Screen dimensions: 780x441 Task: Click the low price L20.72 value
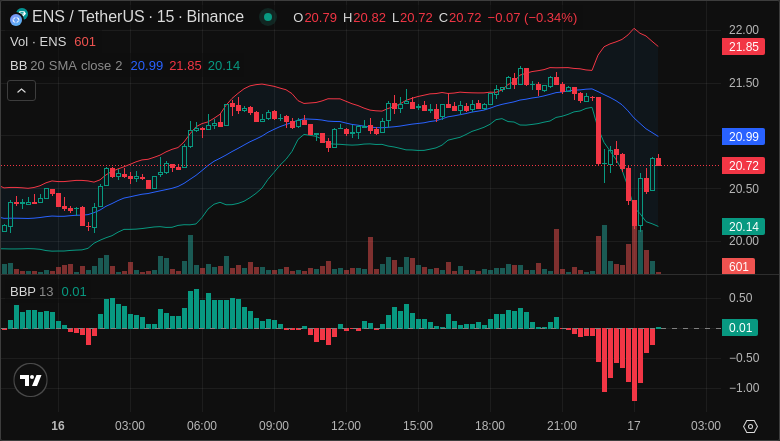412,18
